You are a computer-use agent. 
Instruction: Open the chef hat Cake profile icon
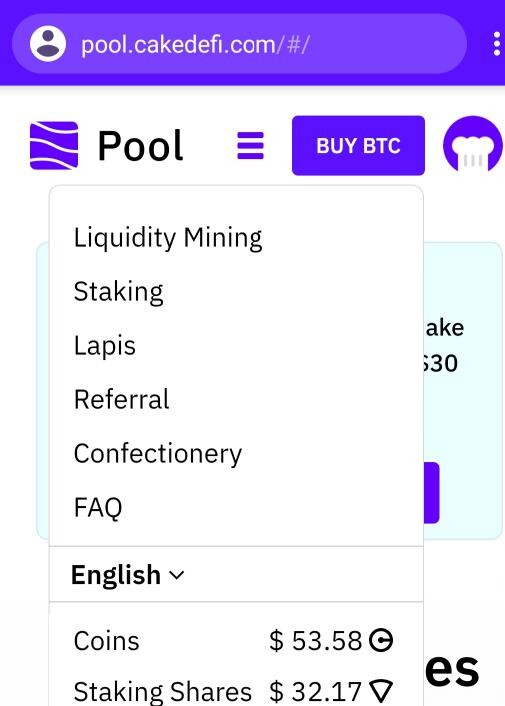tap(473, 144)
